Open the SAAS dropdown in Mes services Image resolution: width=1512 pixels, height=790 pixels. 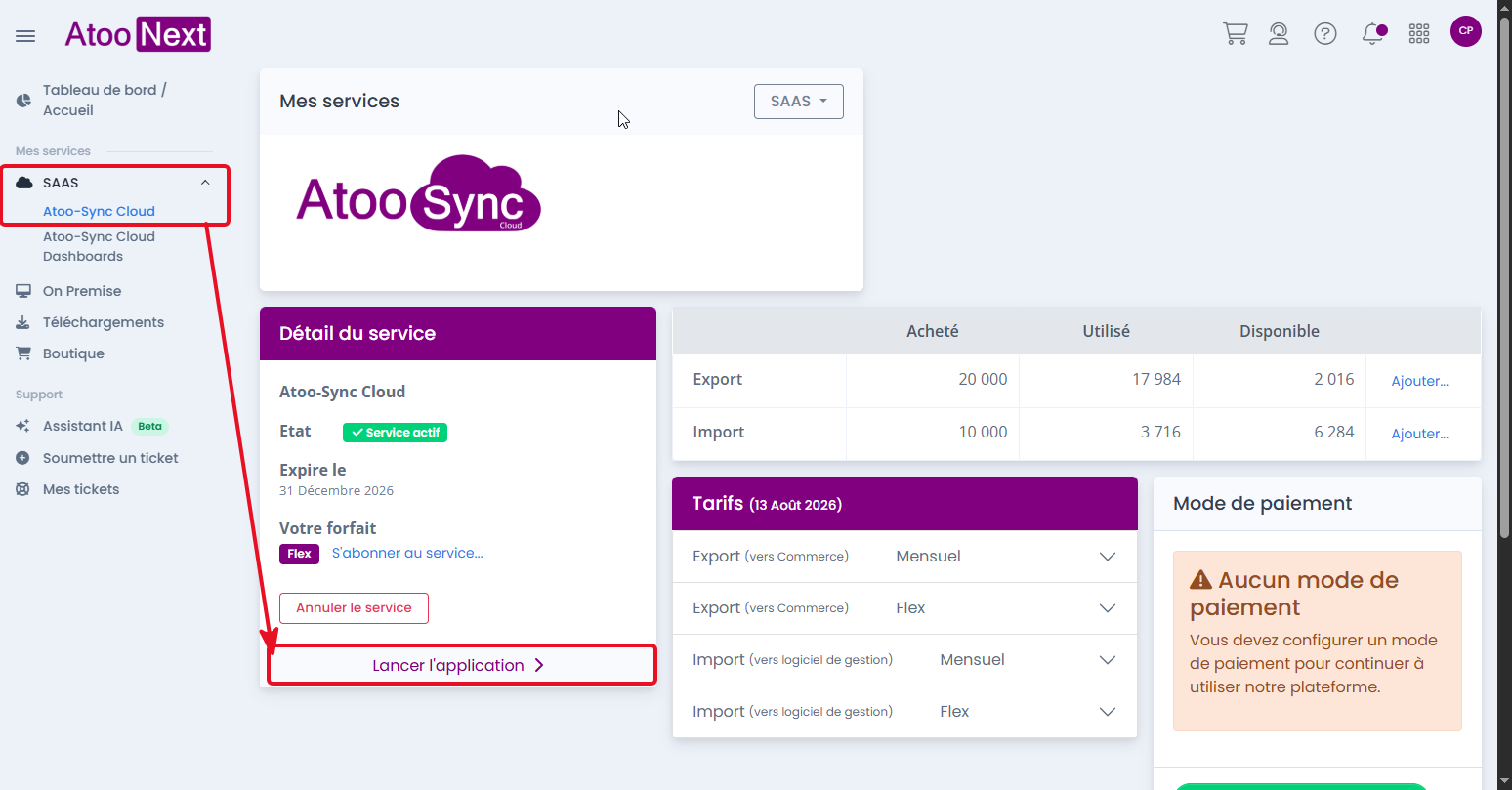click(799, 102)
